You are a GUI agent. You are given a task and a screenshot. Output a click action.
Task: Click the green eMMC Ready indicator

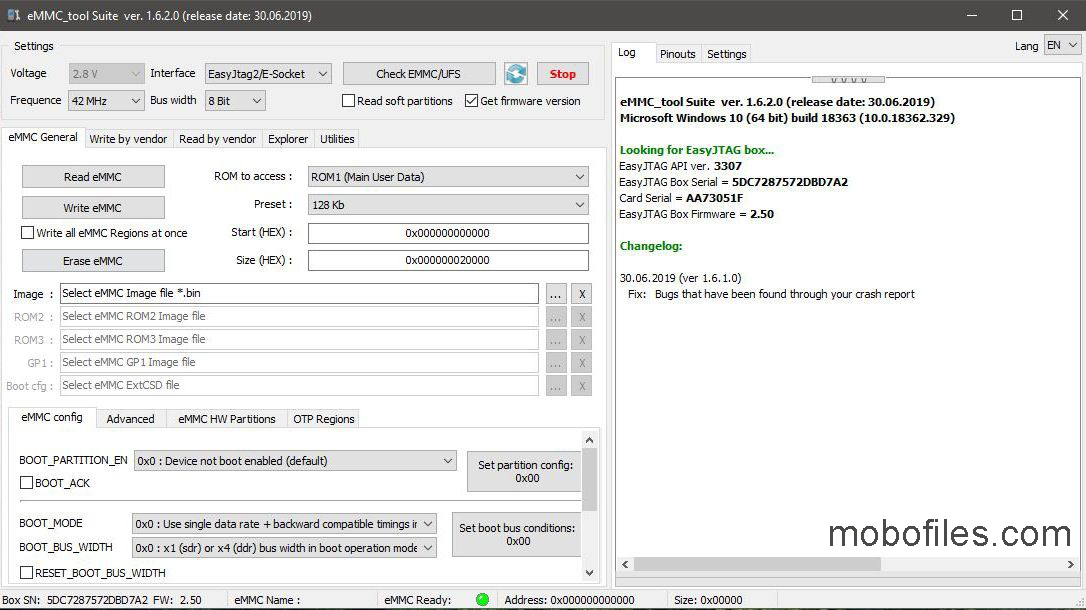click(x=483, y=600)
